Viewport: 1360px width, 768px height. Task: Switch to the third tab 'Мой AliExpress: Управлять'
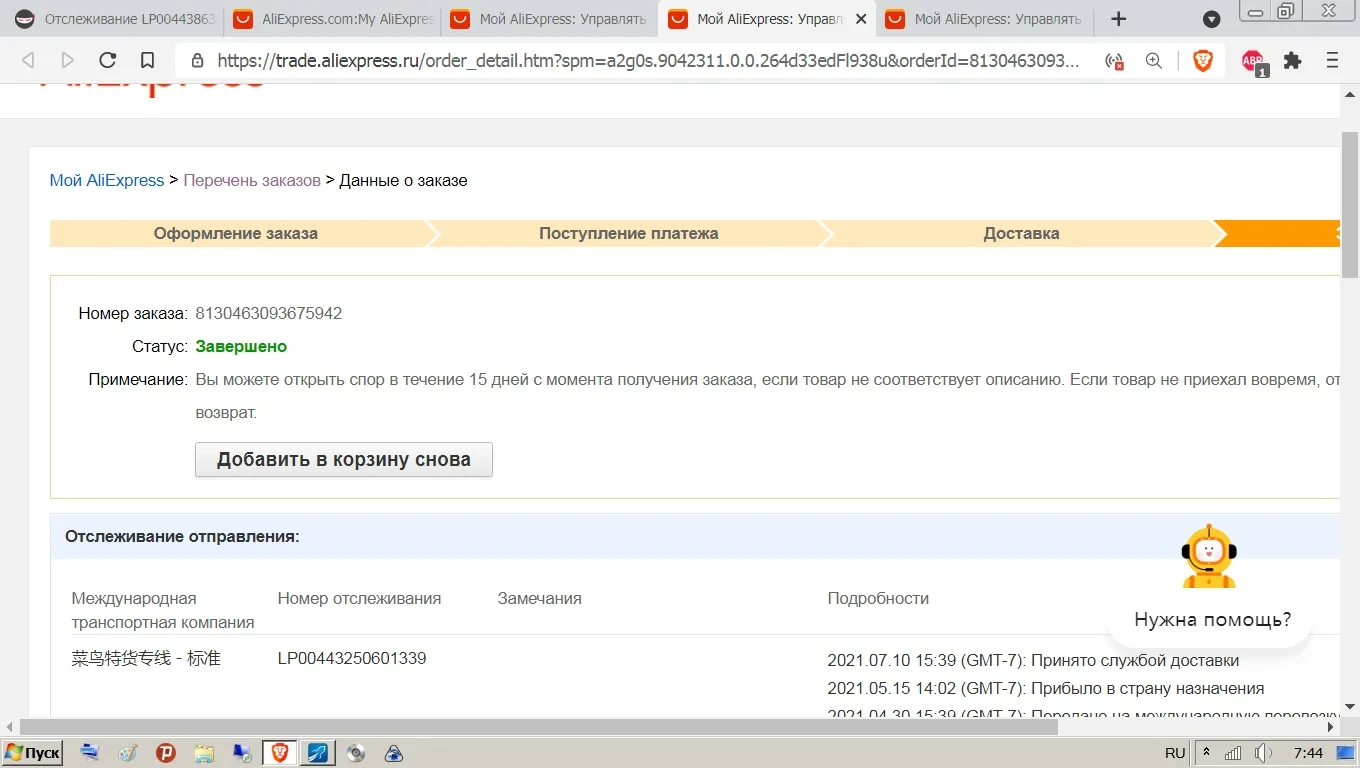tap(550, 19)
